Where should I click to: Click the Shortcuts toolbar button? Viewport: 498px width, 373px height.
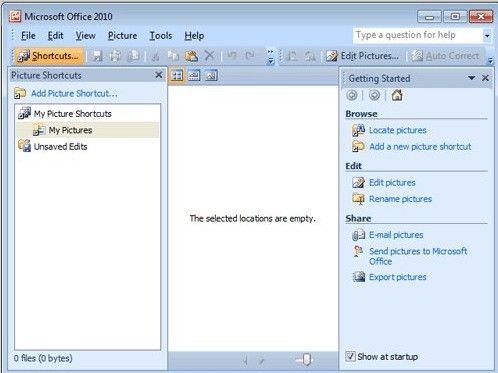click(x=49, y=56)
